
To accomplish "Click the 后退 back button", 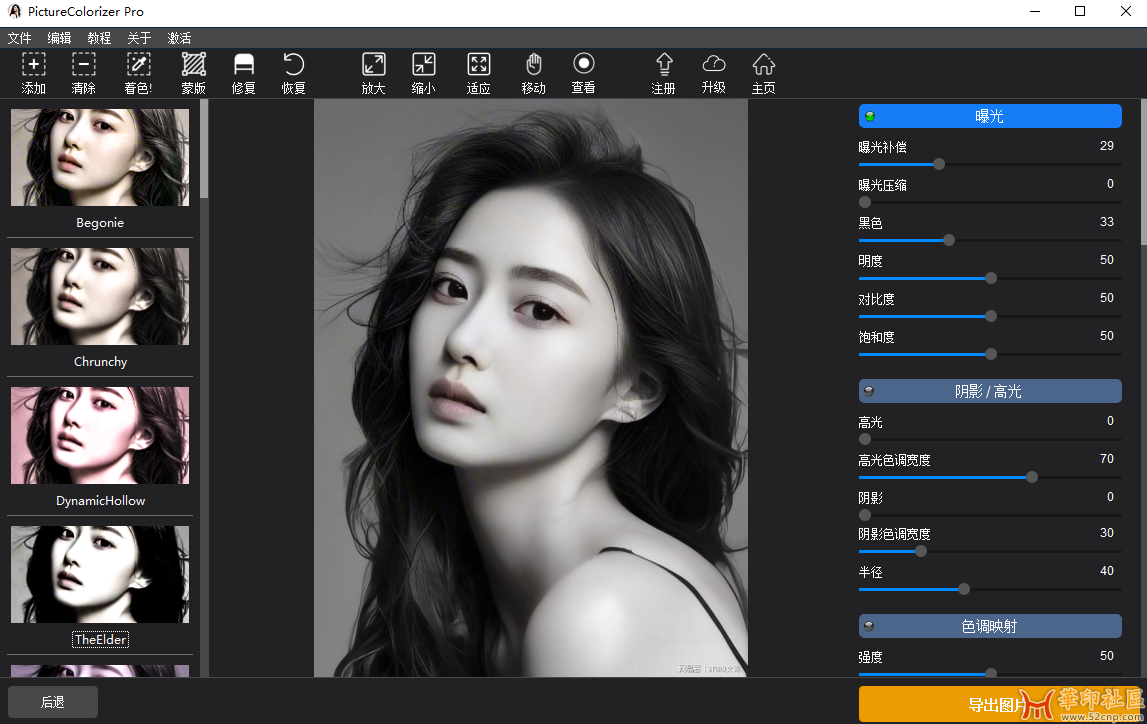I will tap(53, 702).
